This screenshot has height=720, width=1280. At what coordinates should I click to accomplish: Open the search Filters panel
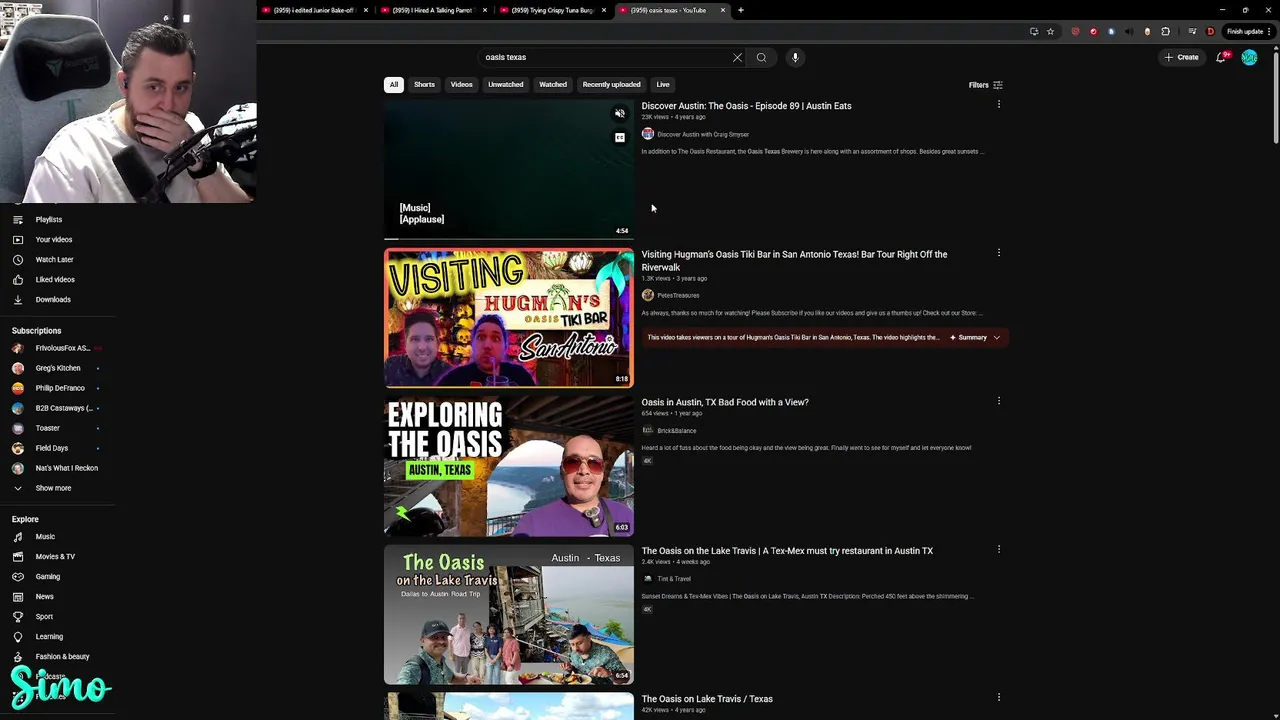point(986,85)
